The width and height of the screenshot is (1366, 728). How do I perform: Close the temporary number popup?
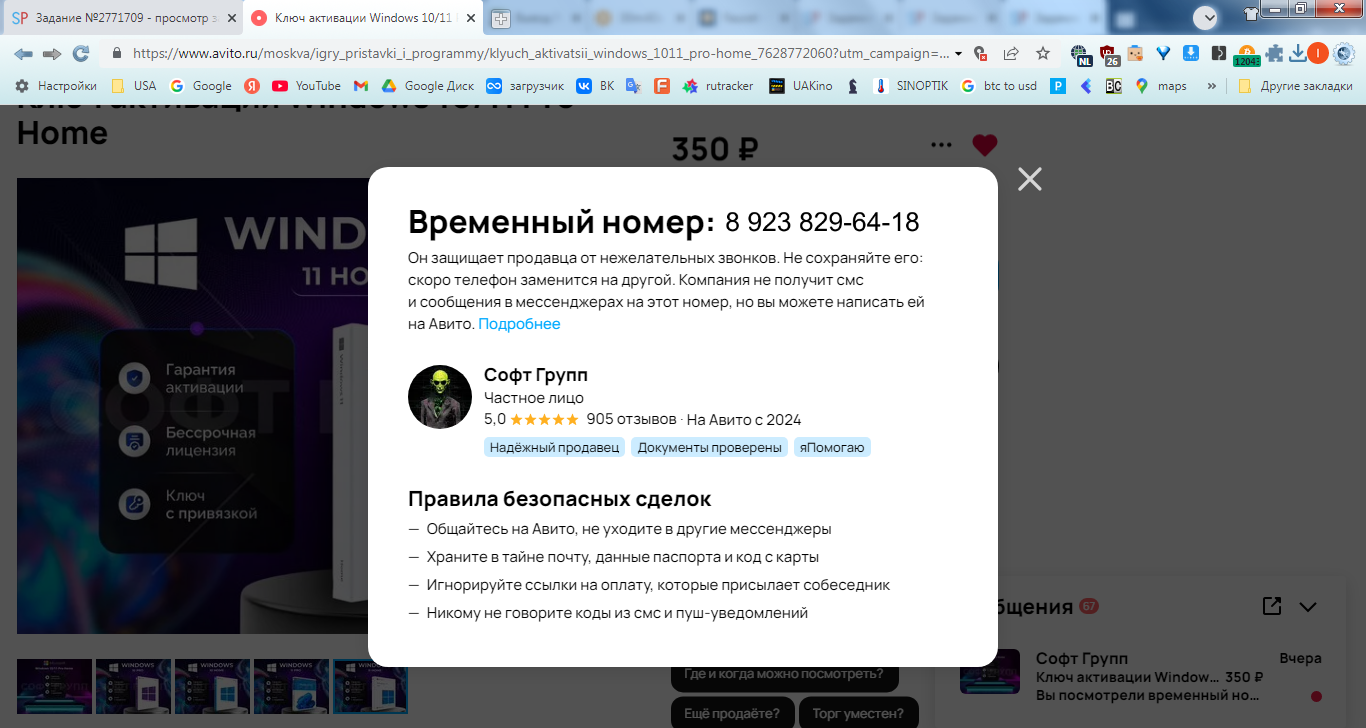point(1030,179)
